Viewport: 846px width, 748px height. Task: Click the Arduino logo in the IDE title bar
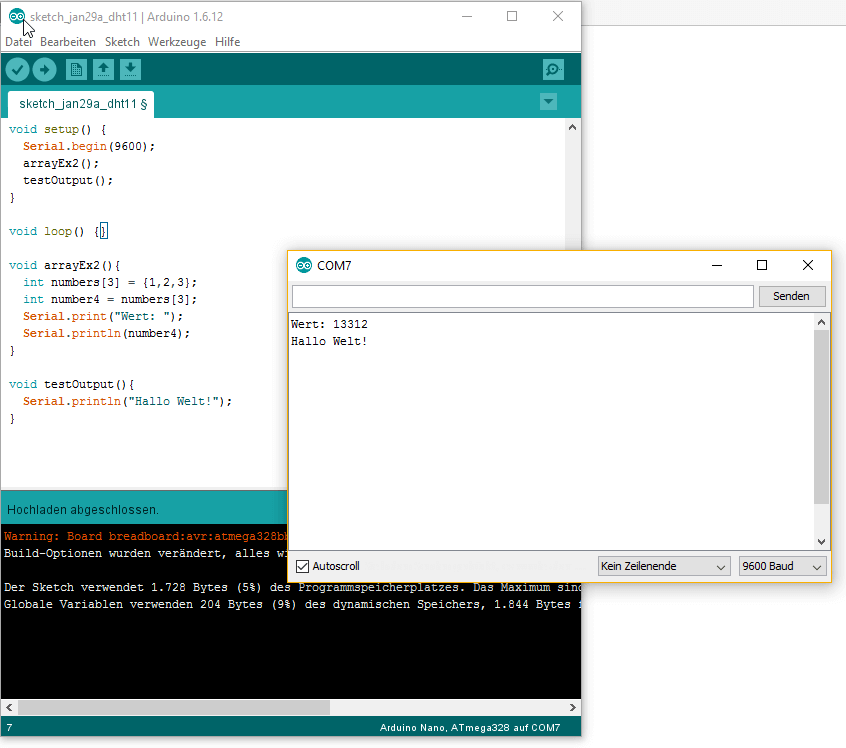coord(17,16)
